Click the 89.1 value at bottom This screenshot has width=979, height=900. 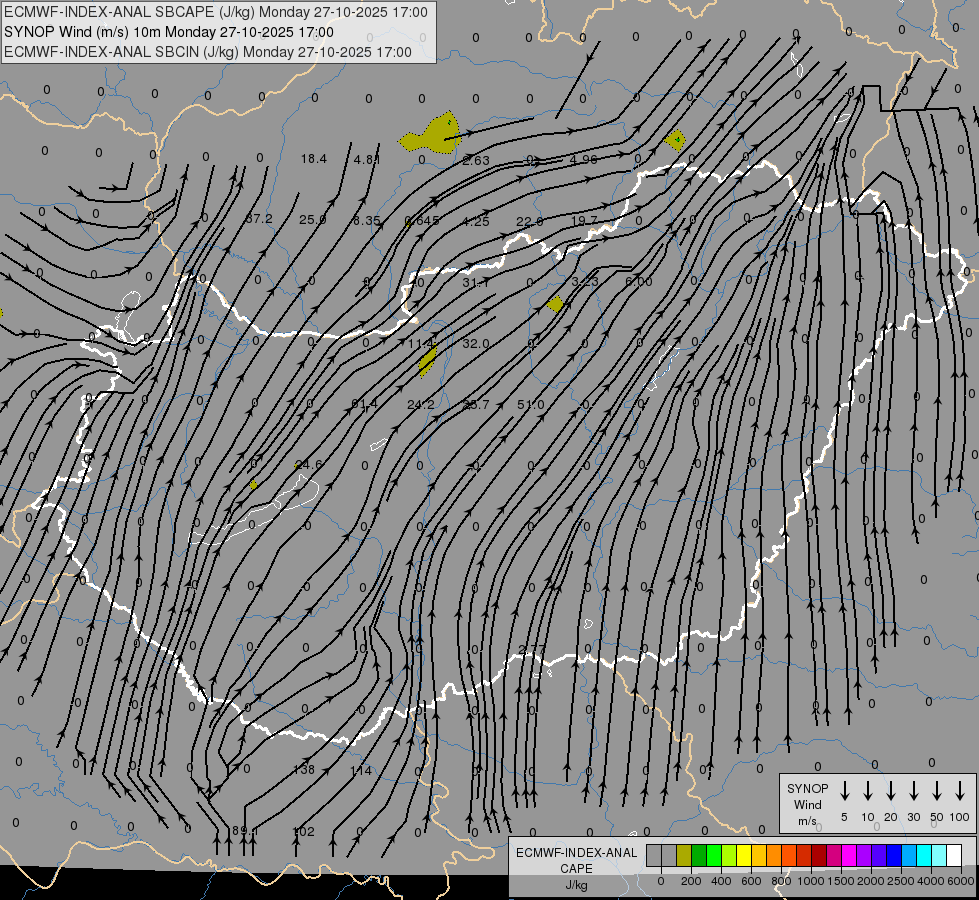click(x=245, y=831)
